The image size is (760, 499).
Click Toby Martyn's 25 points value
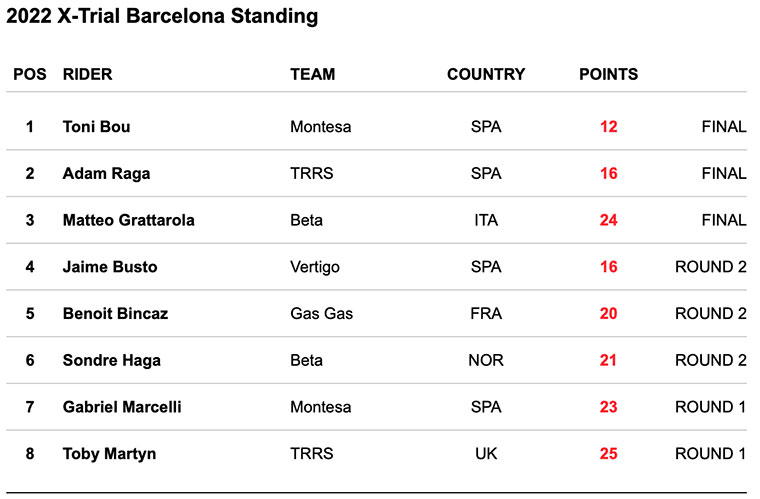pos(609,453)
